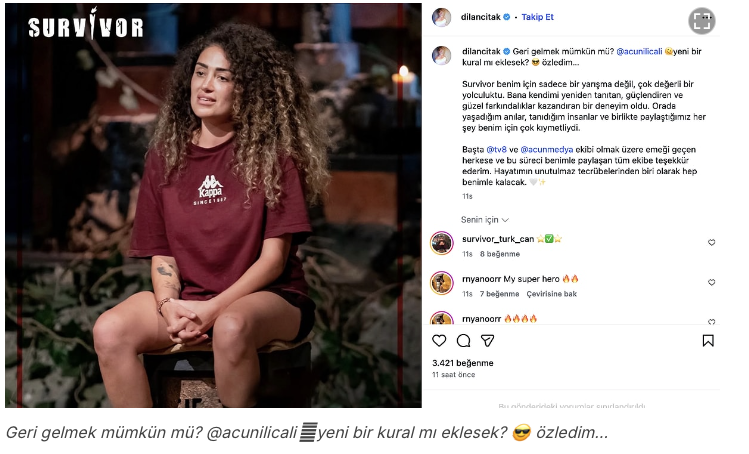The image size is (749, 454).
Task: Share post via paper plane icon
Action: [x=487, y=341]
